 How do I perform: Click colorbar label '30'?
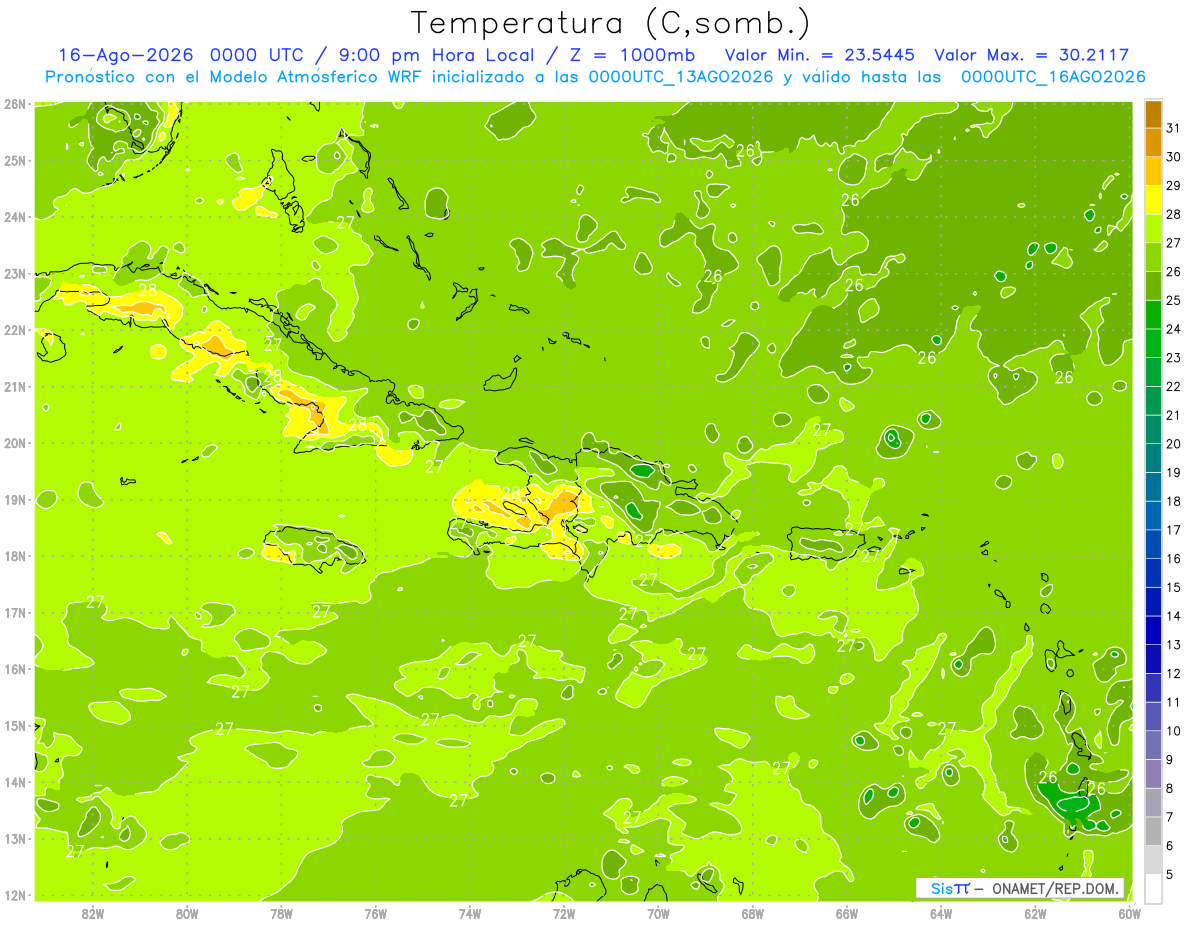pyautogui.click(x=1174, y=157)
